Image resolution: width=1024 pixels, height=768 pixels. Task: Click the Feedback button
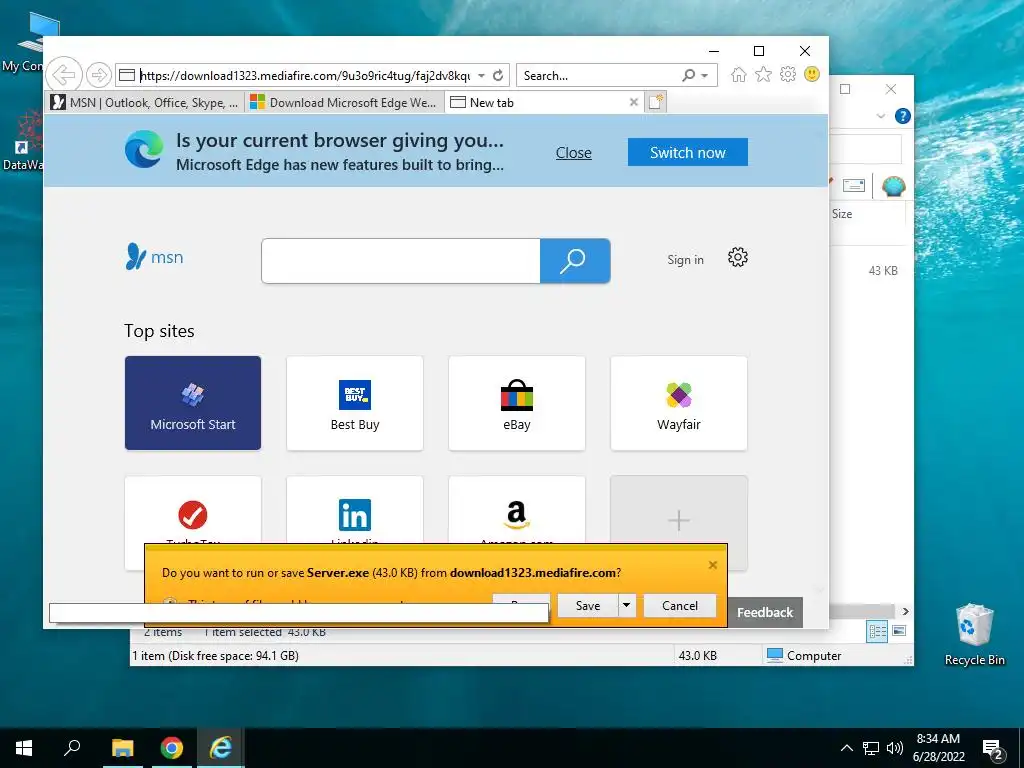(765, 613)
